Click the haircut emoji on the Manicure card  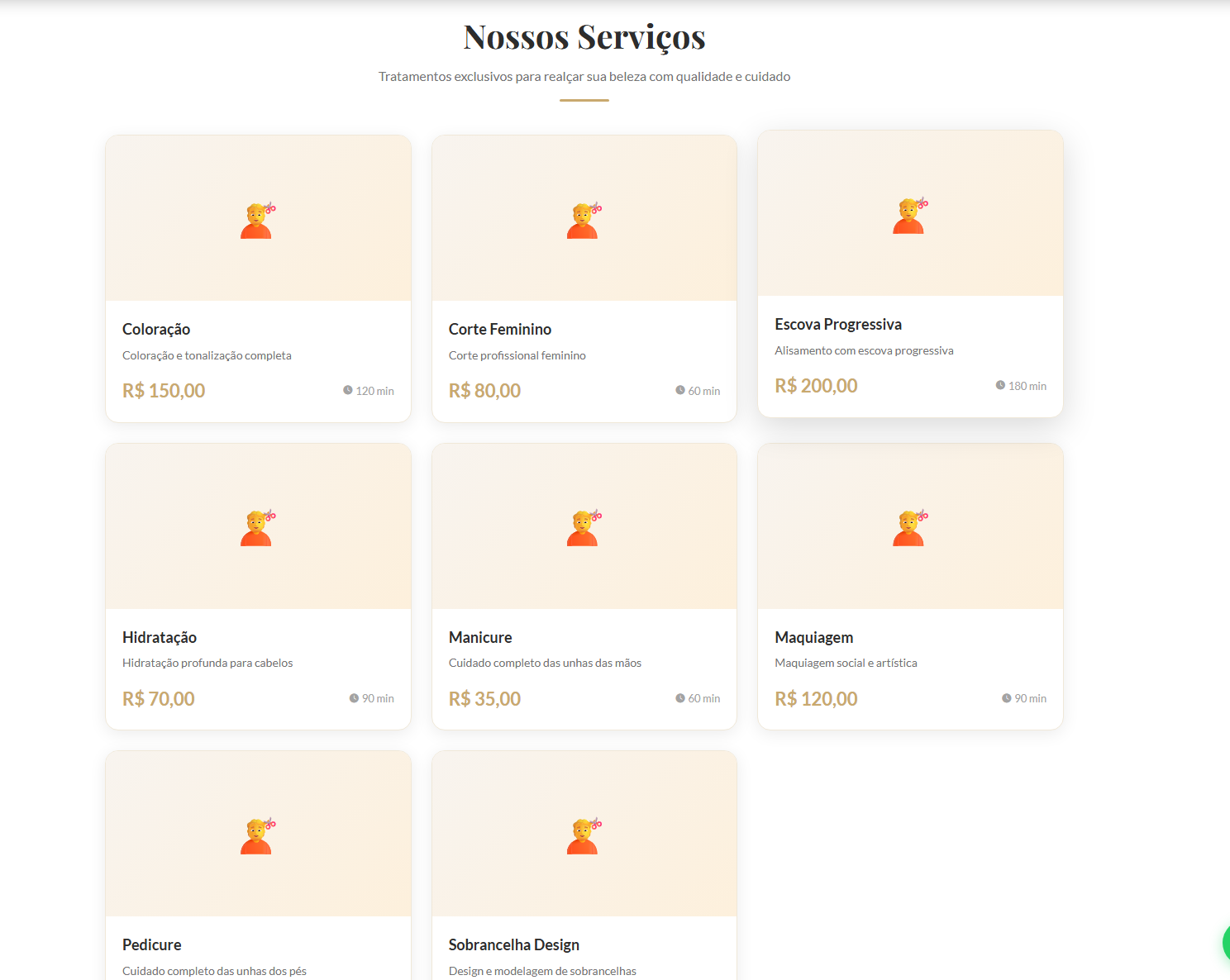(584, 528)
